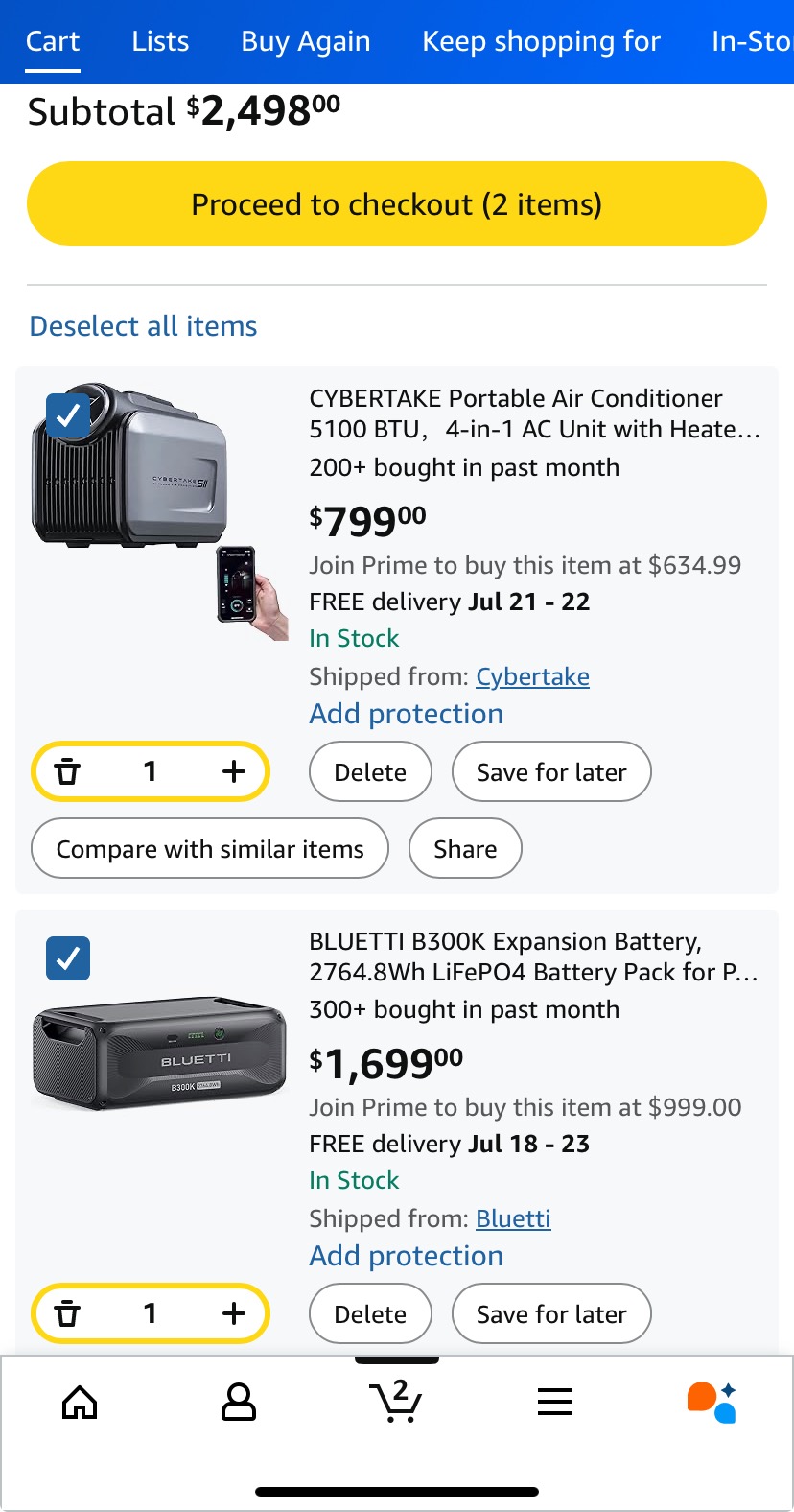Tap the cart icon in bottom navigation
The image size is (794, 1512).
[x=396, y=1402]
